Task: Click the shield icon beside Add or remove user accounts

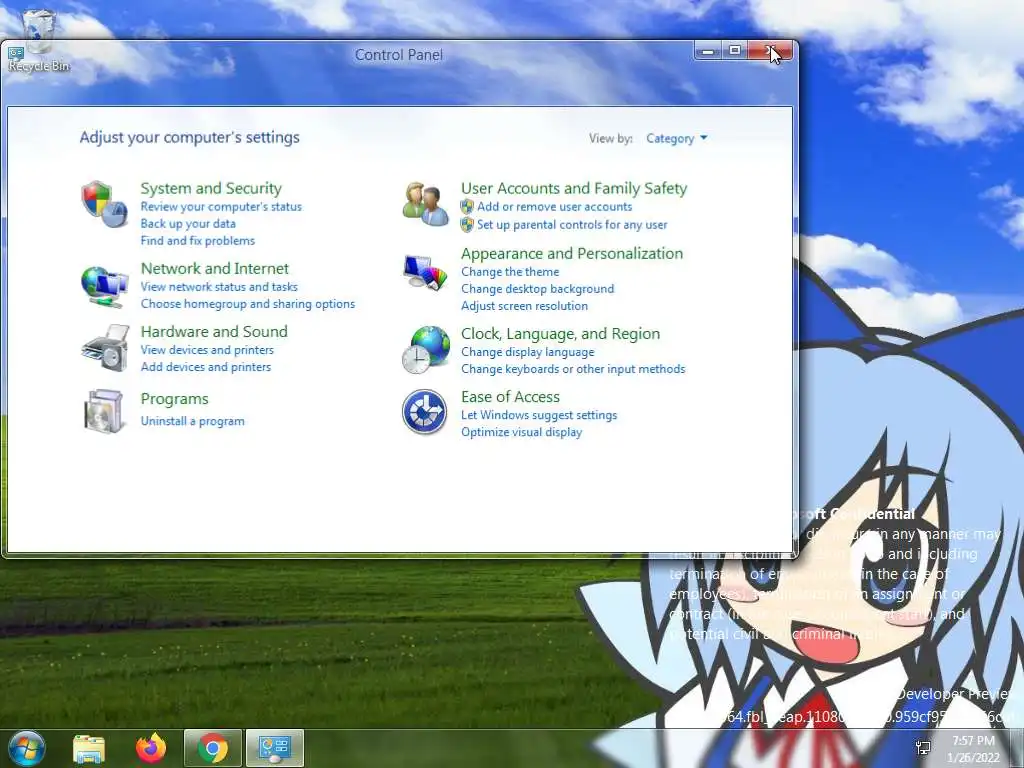Action: click(467, 207)
